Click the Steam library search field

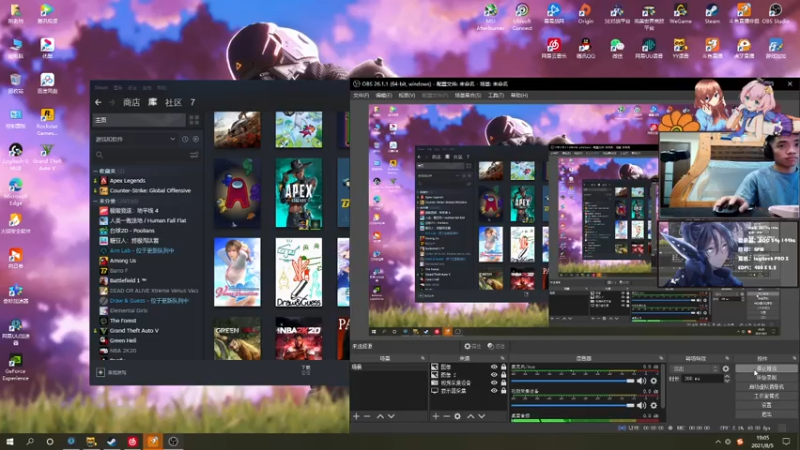(x=141, y=155)
